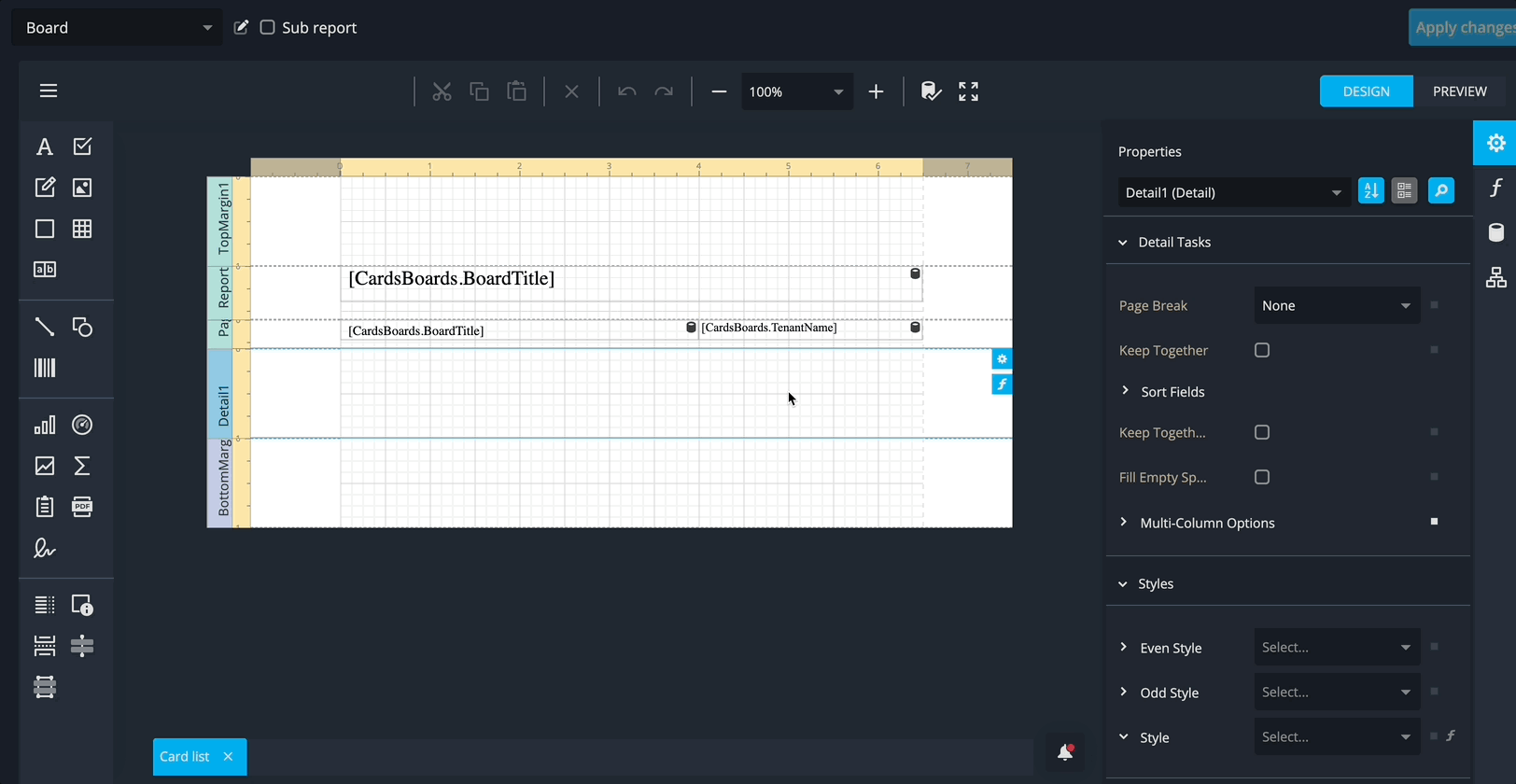The width and height of the screenshot is (1516, 784).
Task: Select the Shape toolbox control
Action: pos(82,327)
